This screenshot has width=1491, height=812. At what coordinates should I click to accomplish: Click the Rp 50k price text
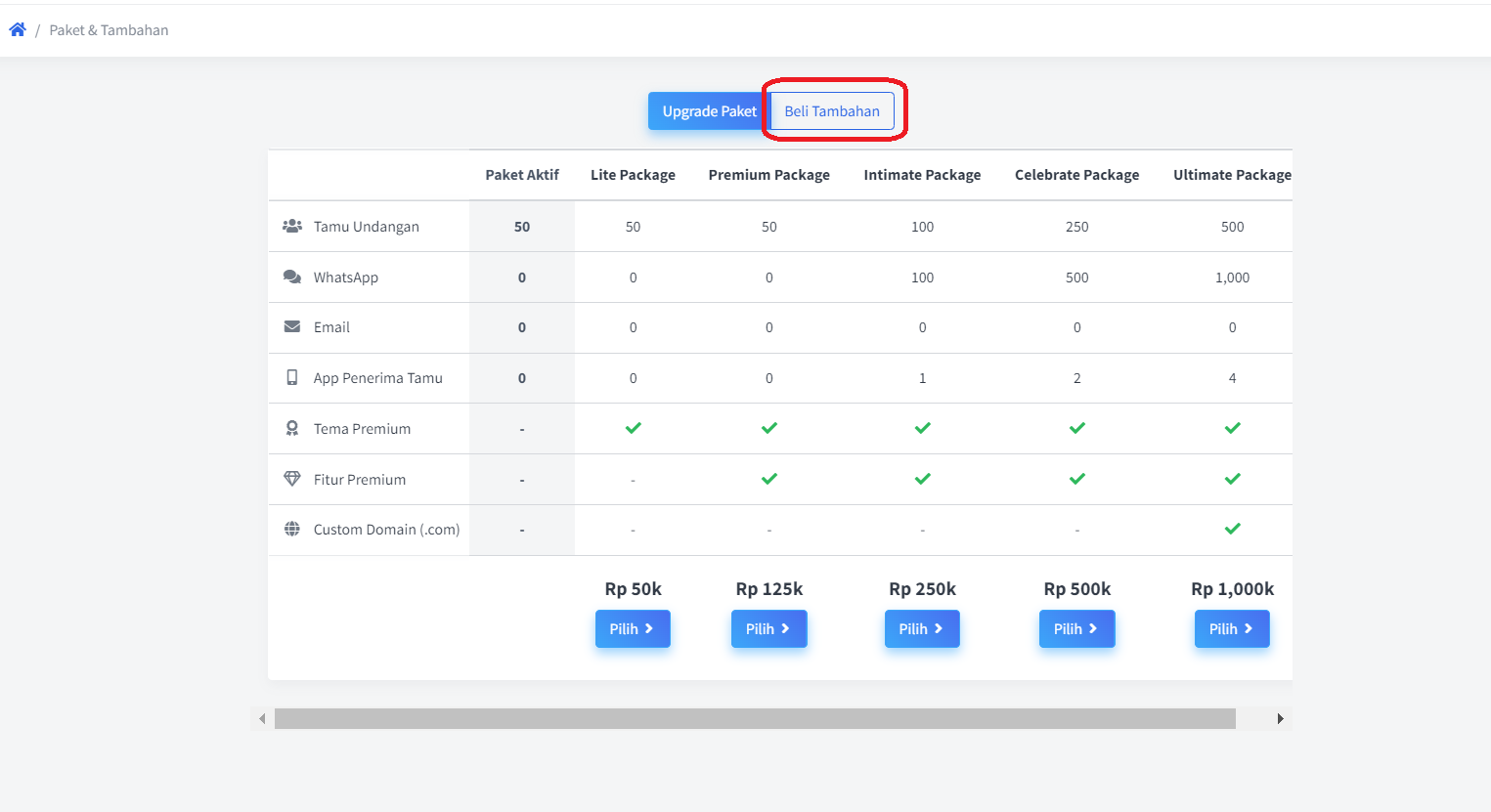click(x=634, y=589)
